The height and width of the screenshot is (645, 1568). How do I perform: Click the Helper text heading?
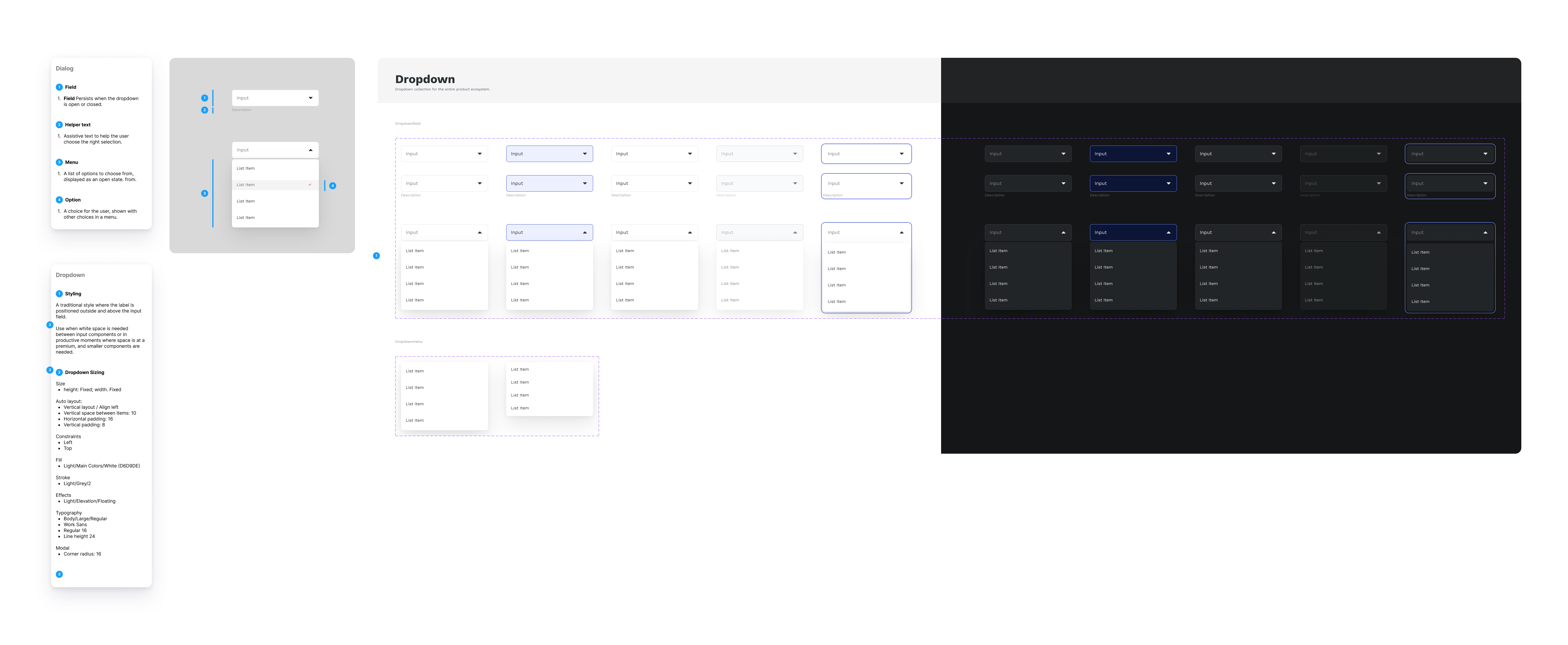tap(78, 125)
